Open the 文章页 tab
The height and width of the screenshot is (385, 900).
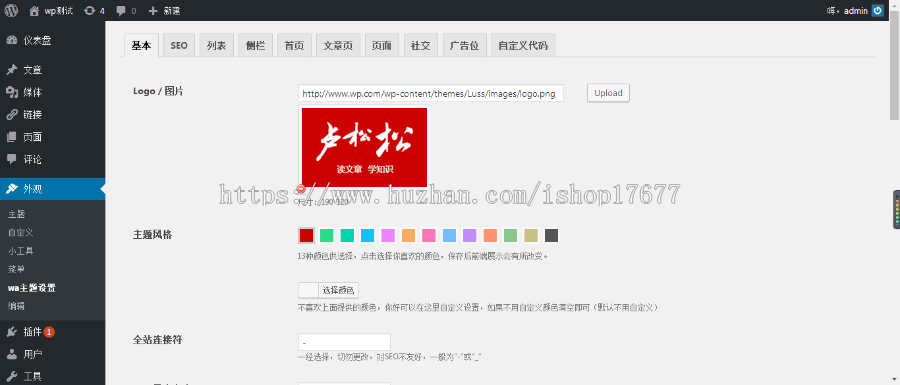click(338, 45)
